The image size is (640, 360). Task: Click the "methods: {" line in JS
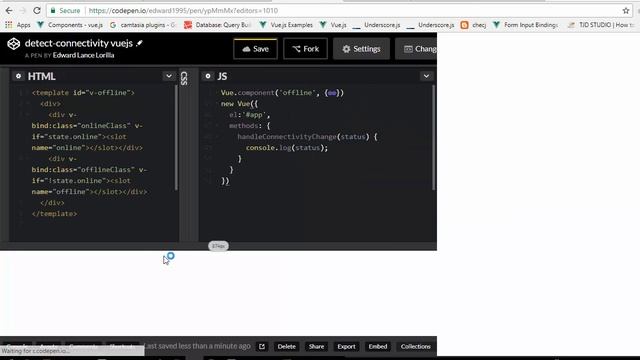click(249, 126)
